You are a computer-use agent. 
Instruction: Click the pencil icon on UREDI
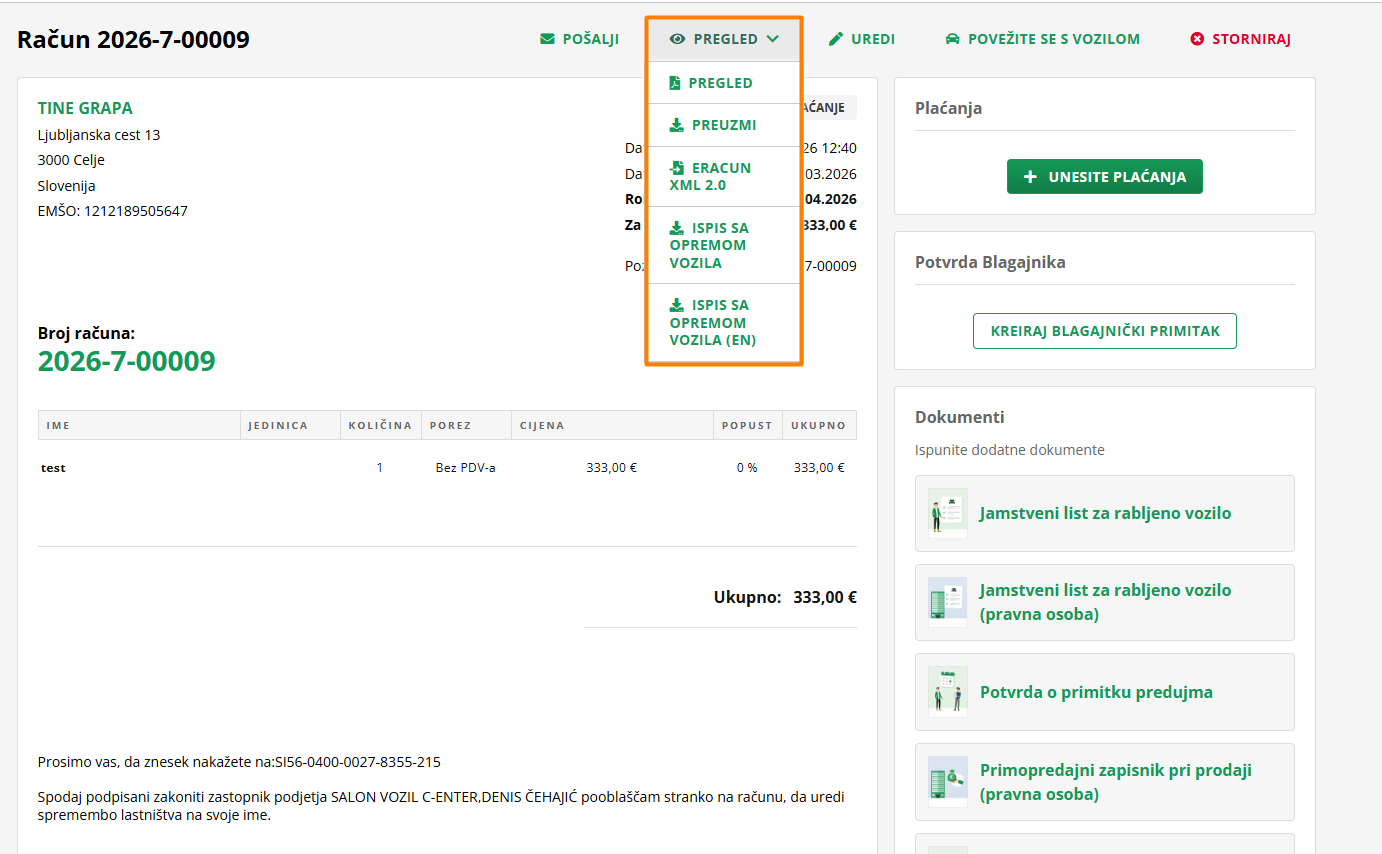[836, 39]
